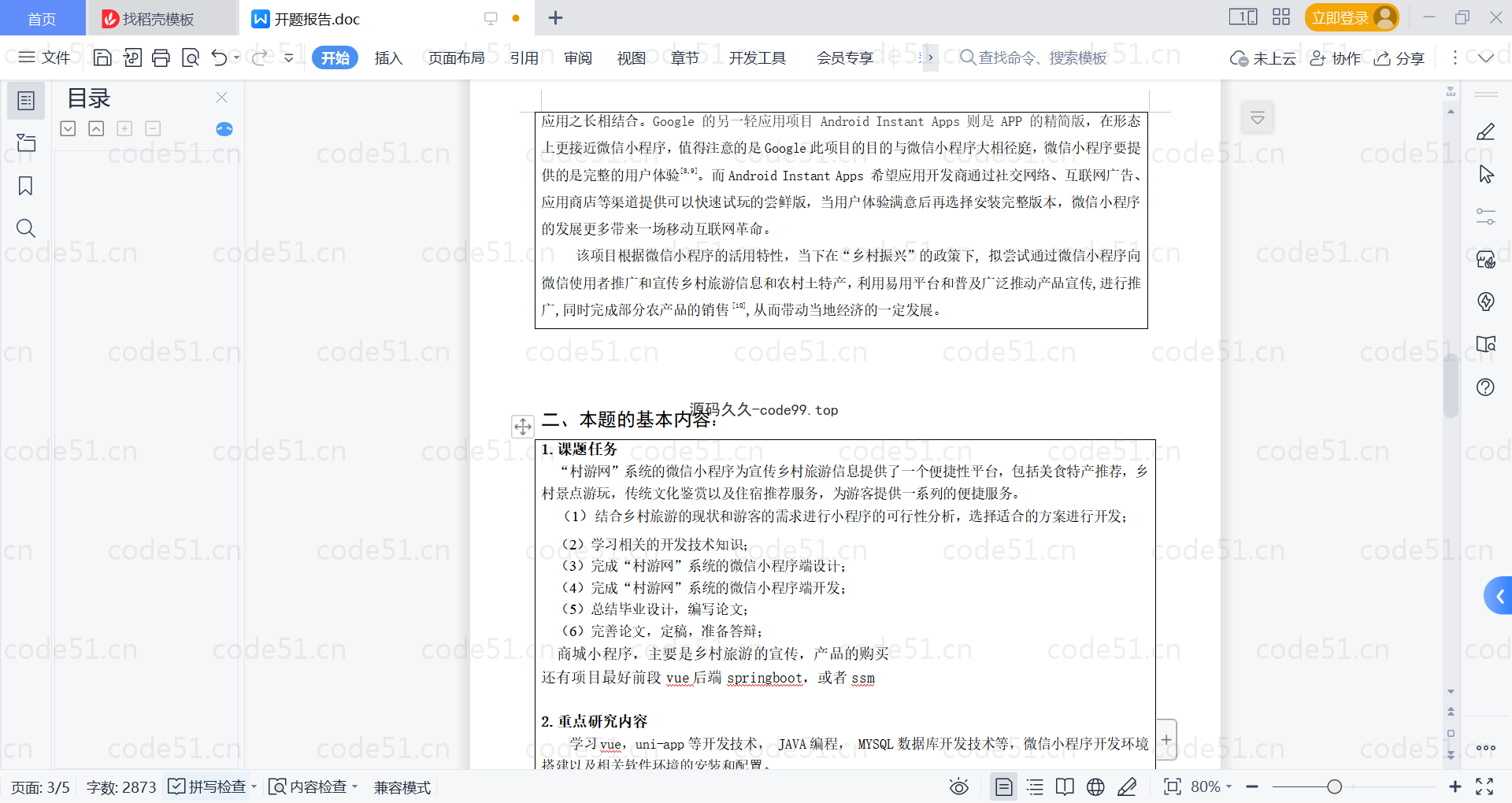
Task: Open the 内容检查 dropdown arrow
Action: coord(355,786)
